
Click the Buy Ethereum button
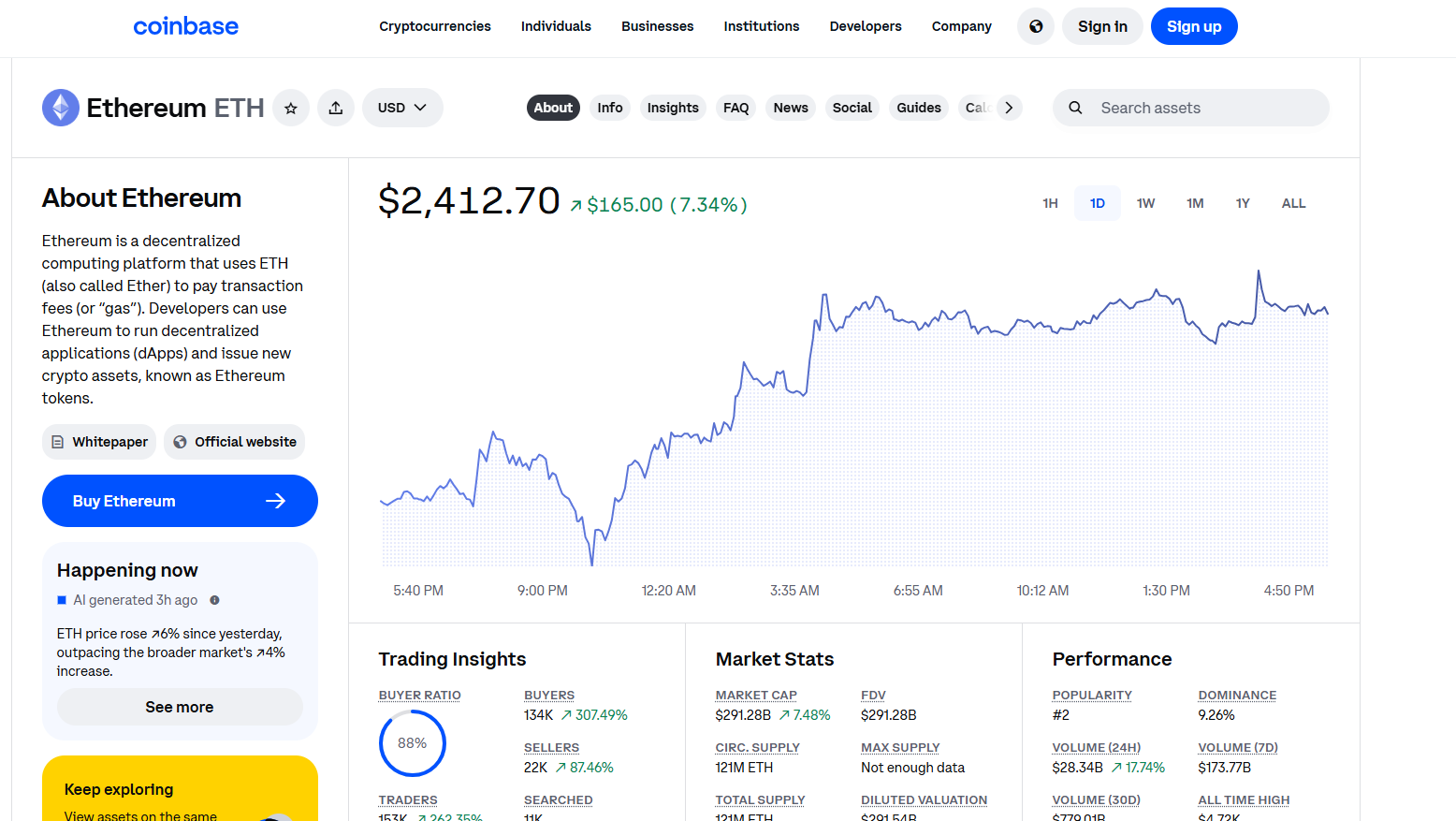pyautogui.click(x=180, y=501)
